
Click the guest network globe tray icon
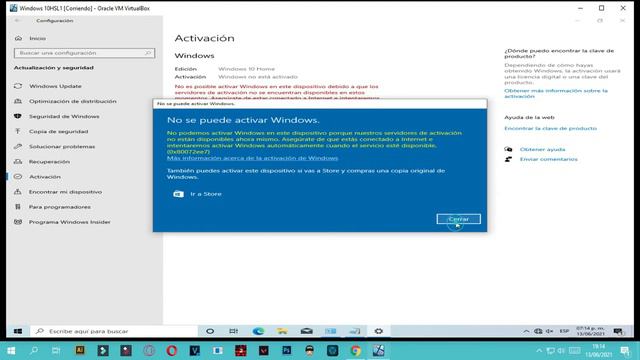(538, 331)
